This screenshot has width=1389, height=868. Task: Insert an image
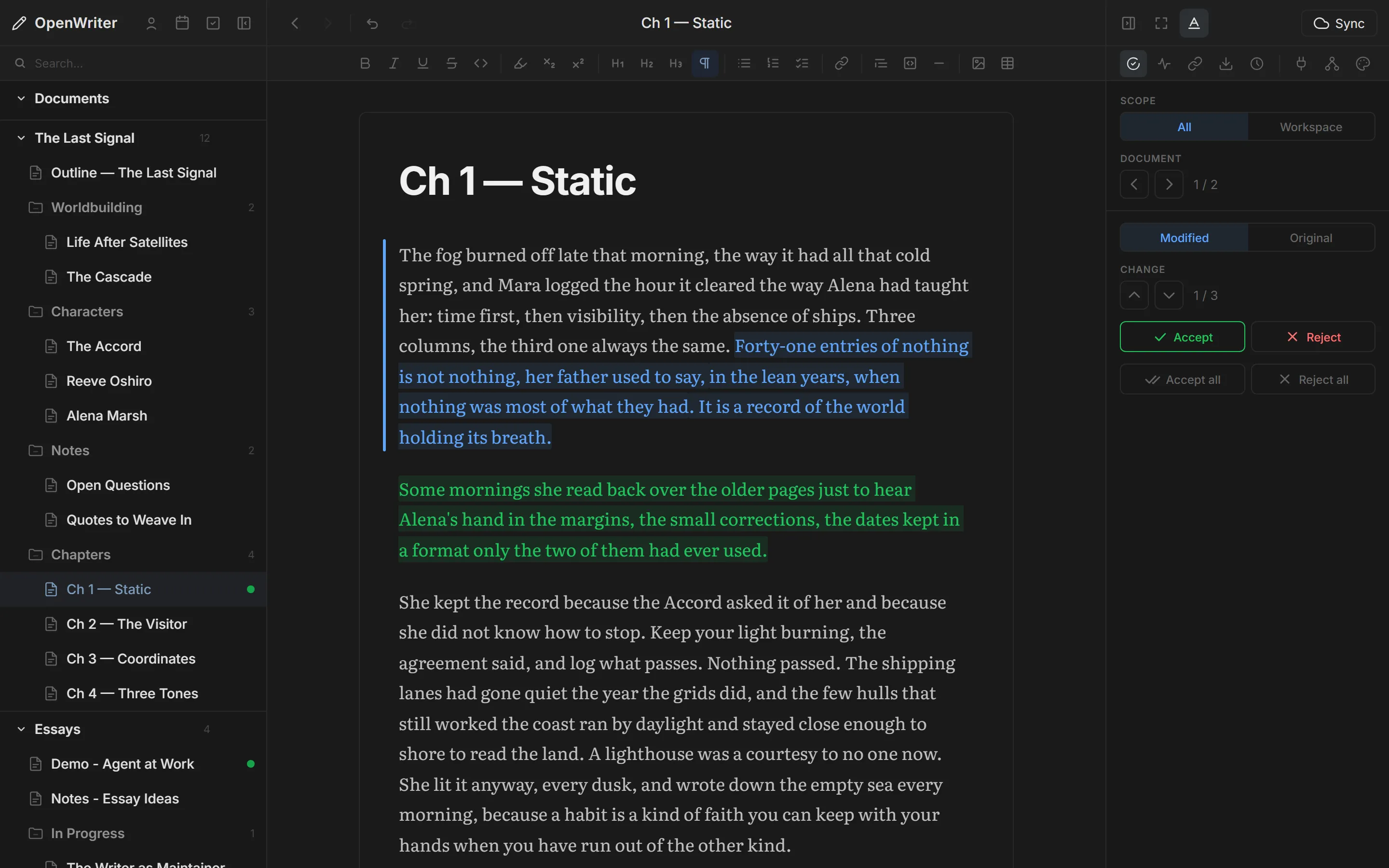click(979, 63)
